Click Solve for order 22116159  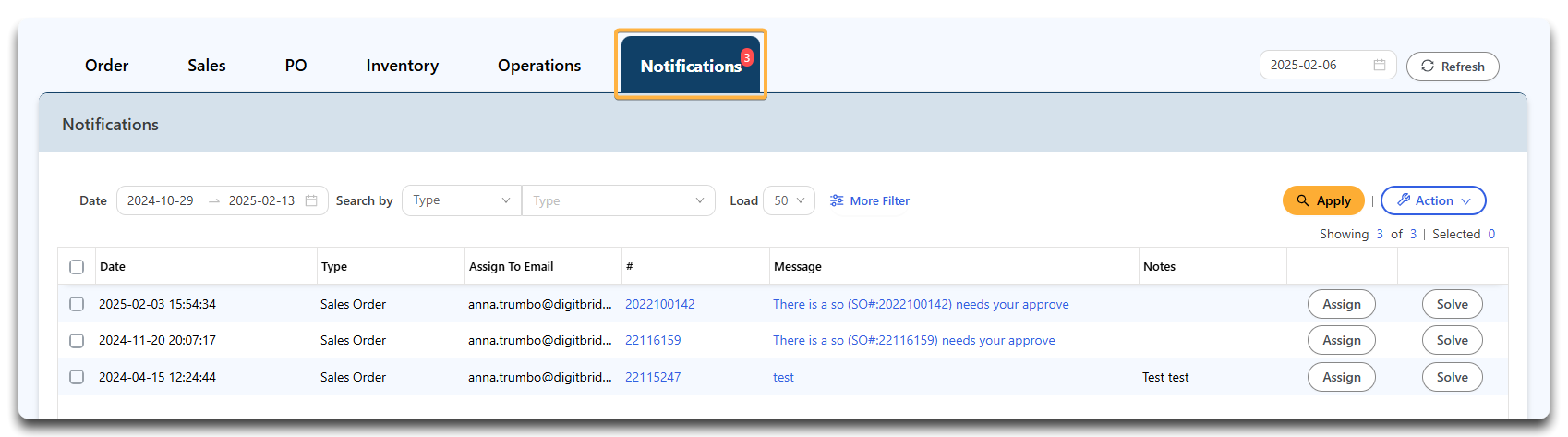point(1453,340)
